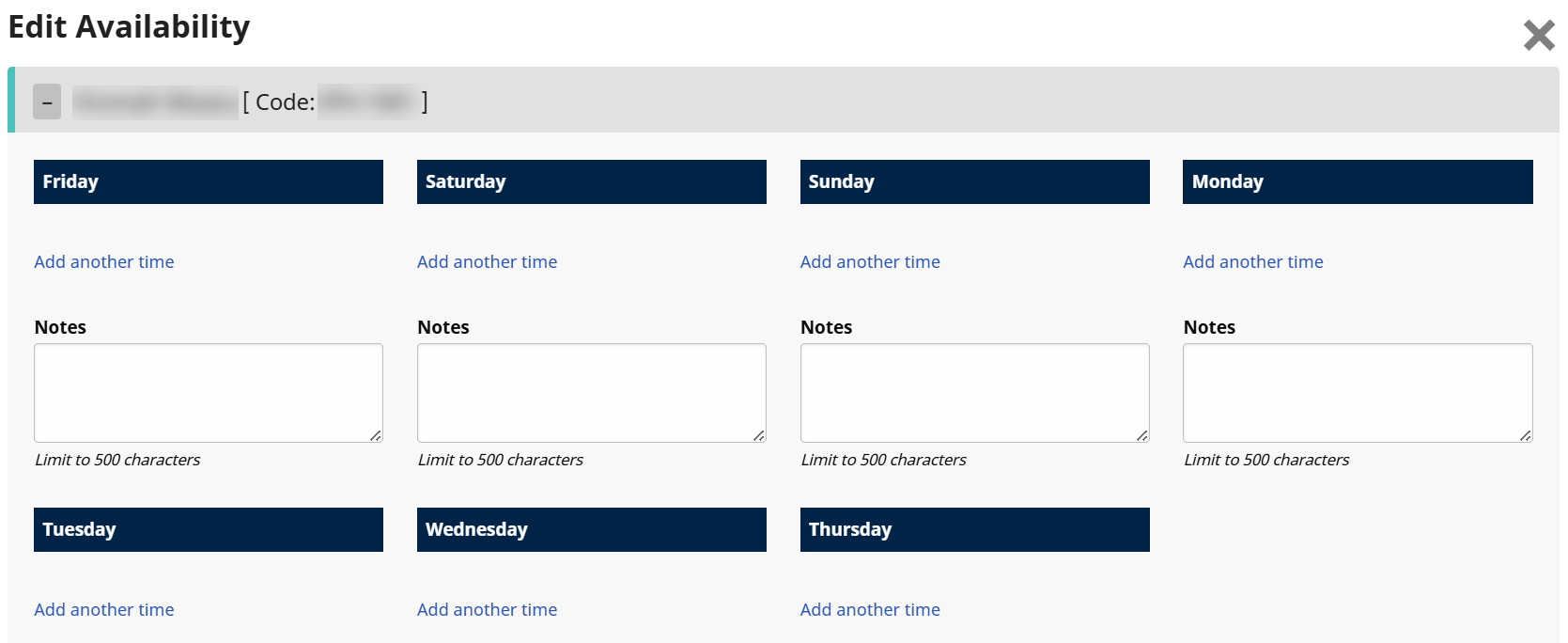Click the Saturday Notes text box

[591, 392]
